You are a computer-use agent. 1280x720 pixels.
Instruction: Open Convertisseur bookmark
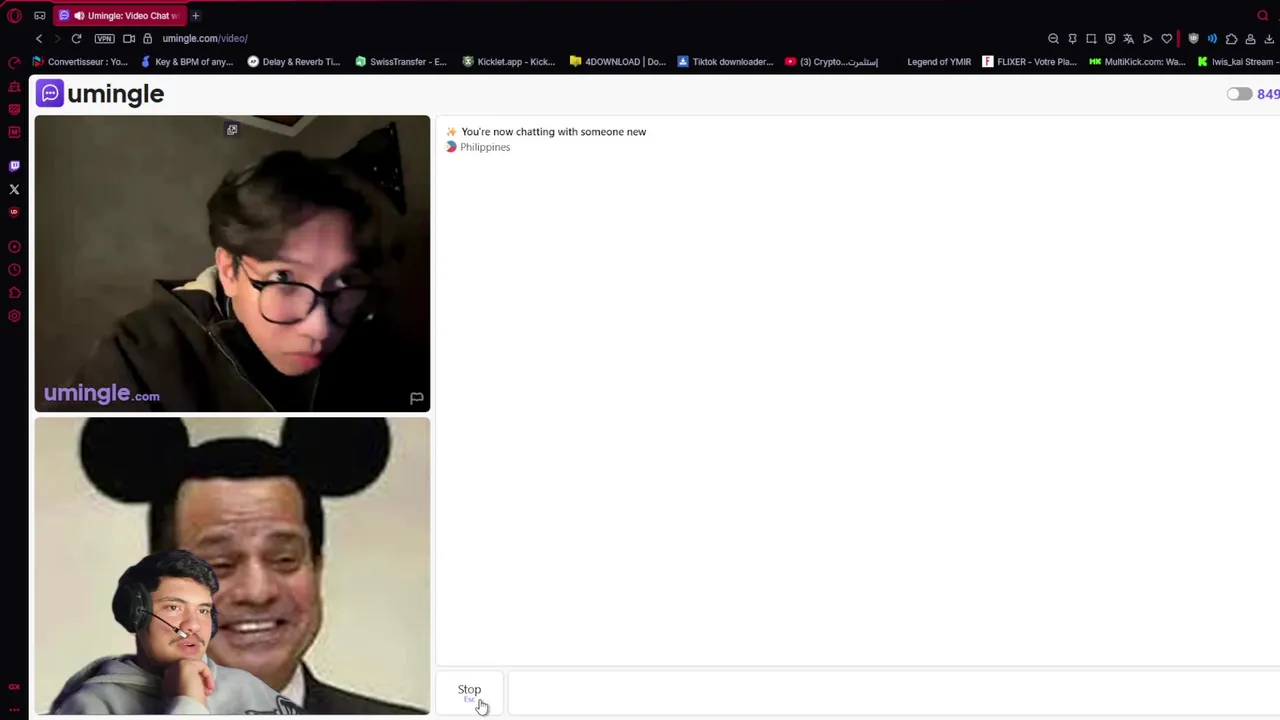click(80, 61)
